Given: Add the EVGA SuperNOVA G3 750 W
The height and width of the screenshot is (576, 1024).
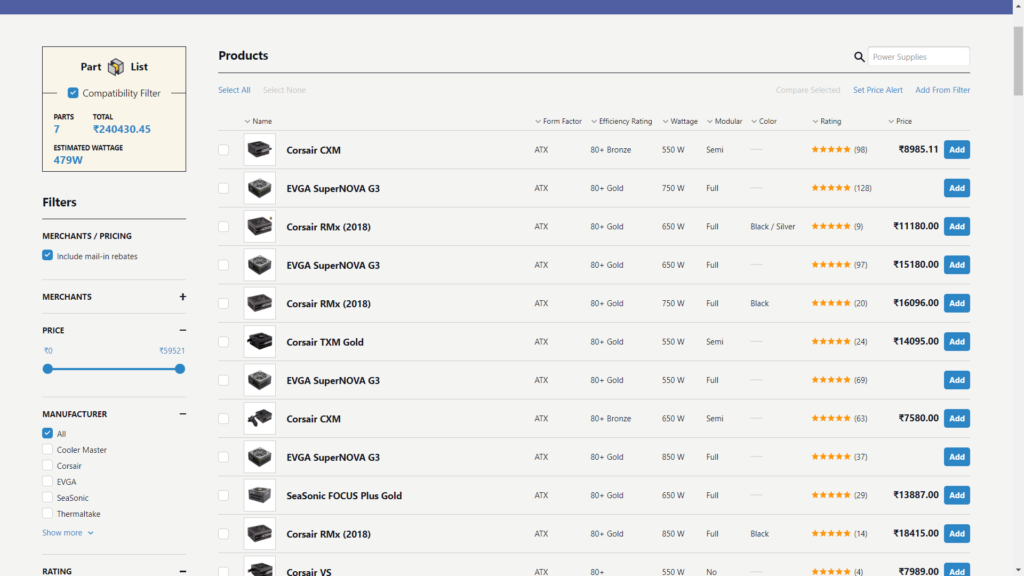Looking at the screenshot, I should tap(957, 188).
